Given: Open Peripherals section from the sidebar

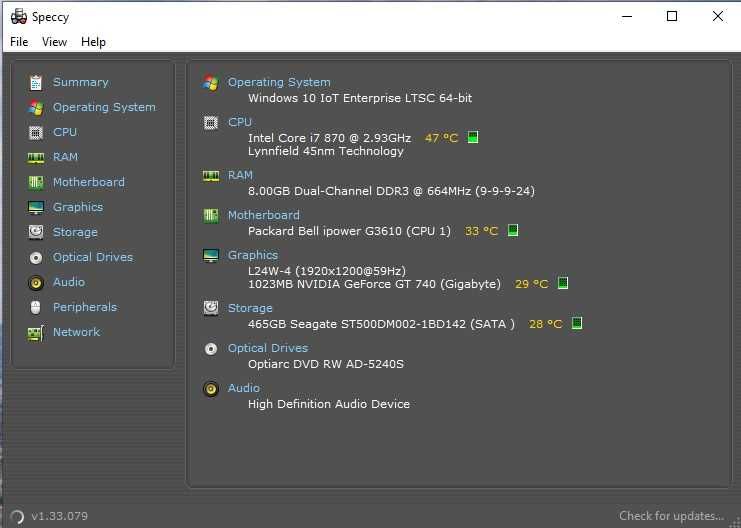Looking at the screenshot, I should click(85, 307).
